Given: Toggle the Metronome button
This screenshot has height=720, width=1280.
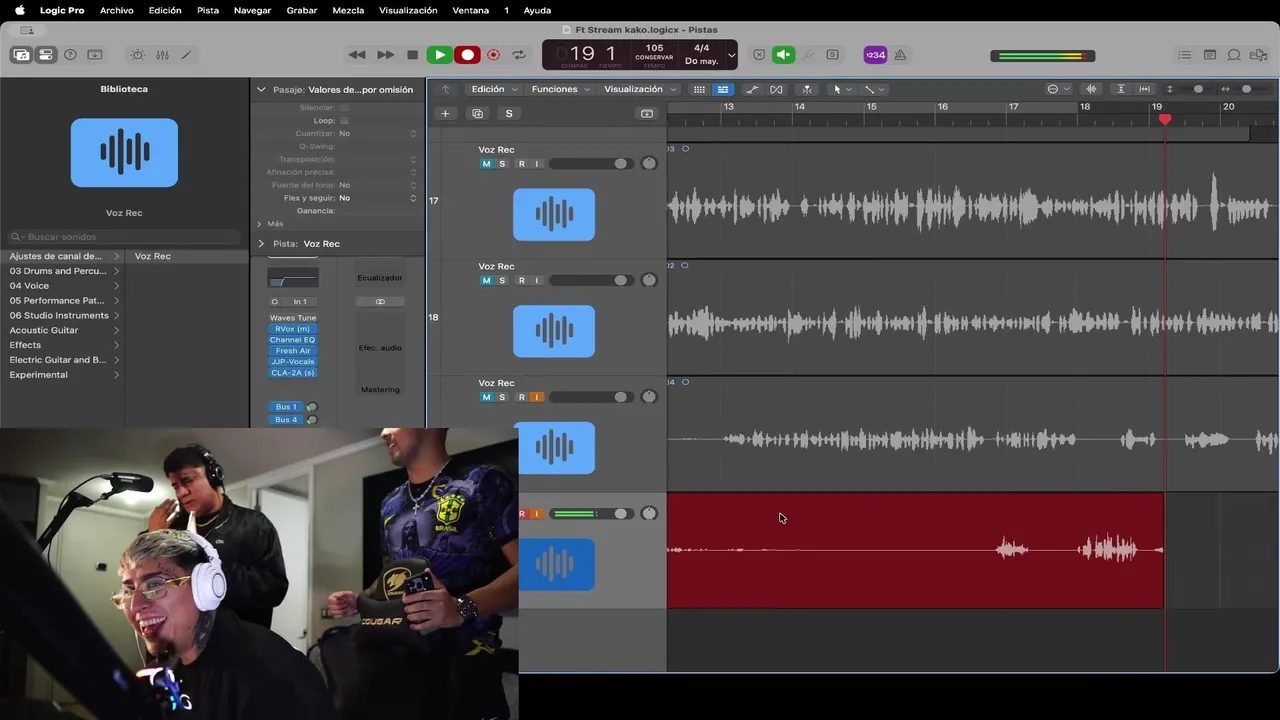Looking at the screenshot, I should (900, 55).
